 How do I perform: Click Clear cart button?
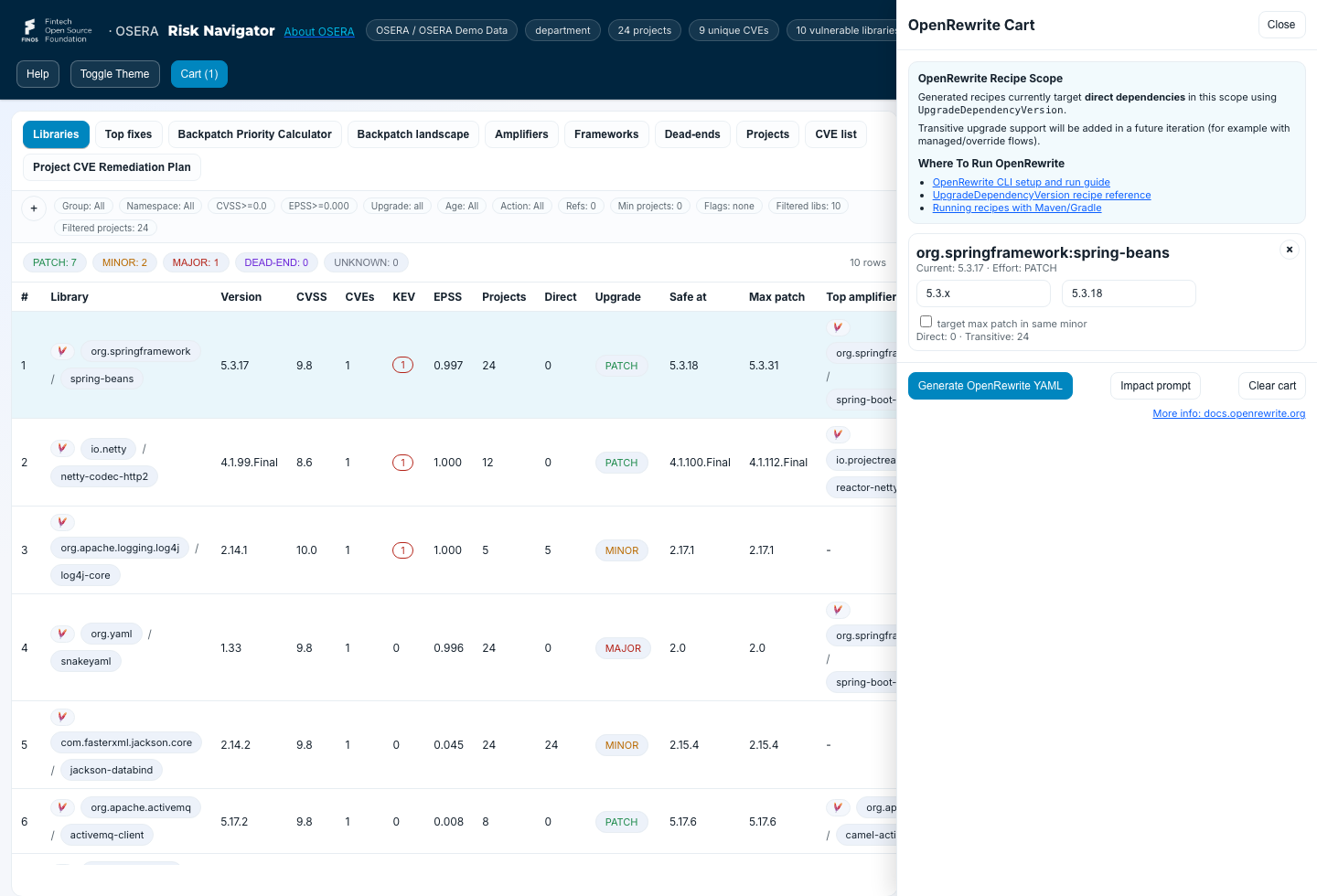point(1272,386)
